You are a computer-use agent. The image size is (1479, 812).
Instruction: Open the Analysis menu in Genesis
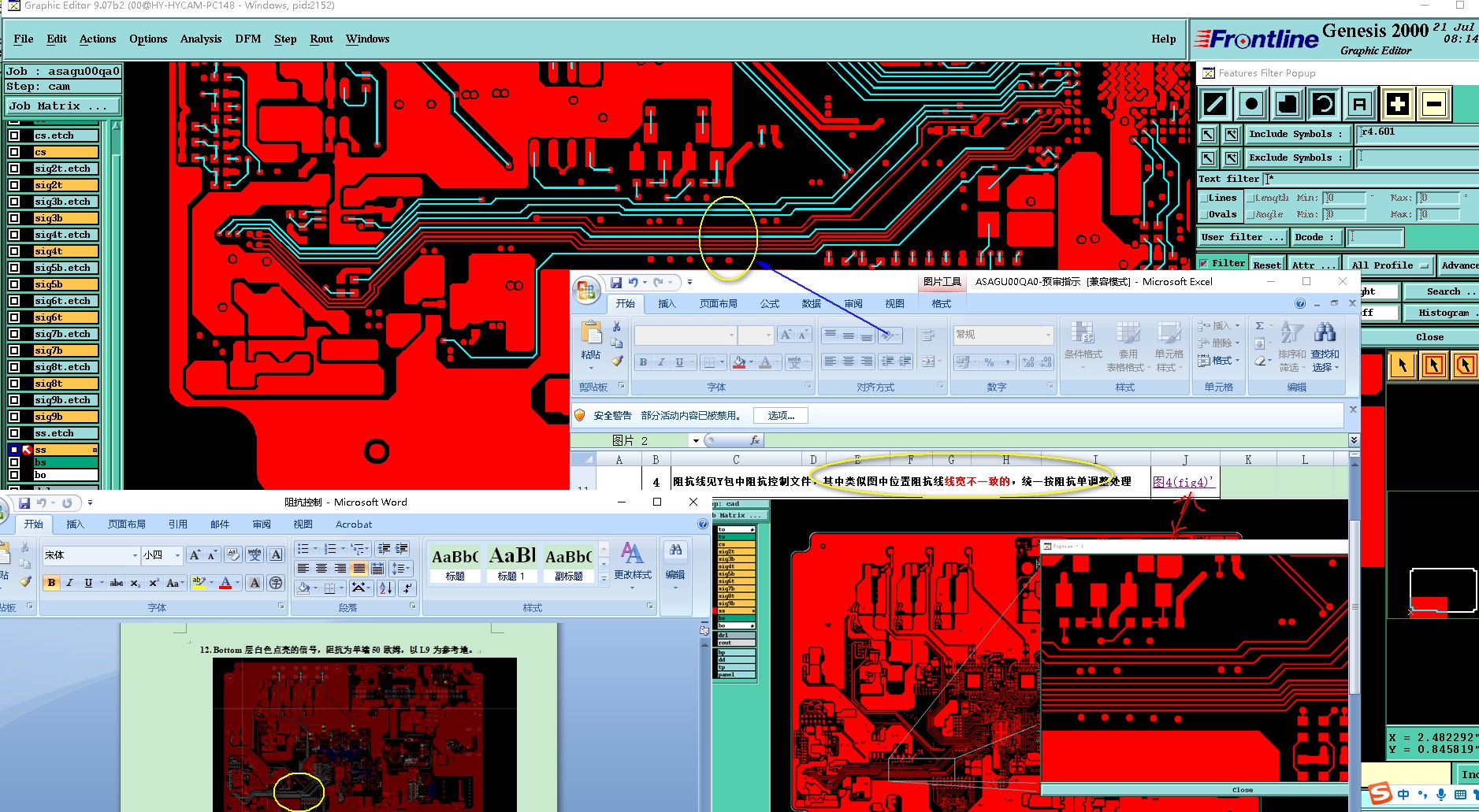(x=200, y=39)
